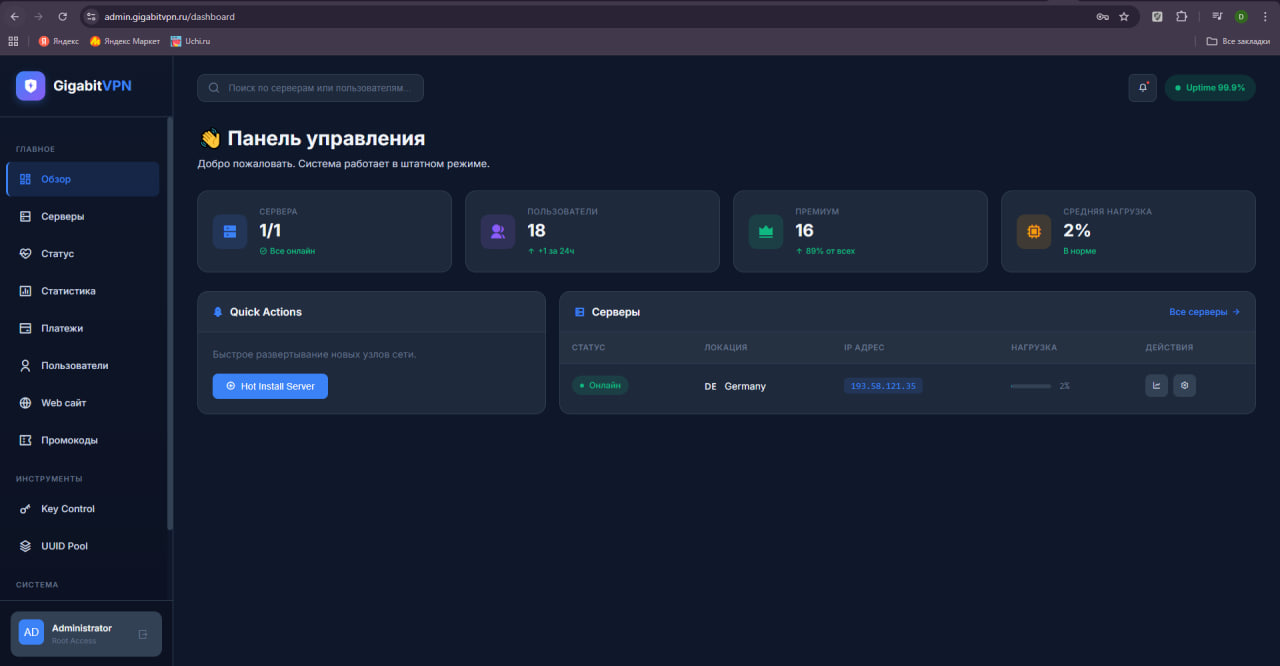Click the Germany server load progress bar
The height and width of the screenshot is (666, 1280).
1031,386
